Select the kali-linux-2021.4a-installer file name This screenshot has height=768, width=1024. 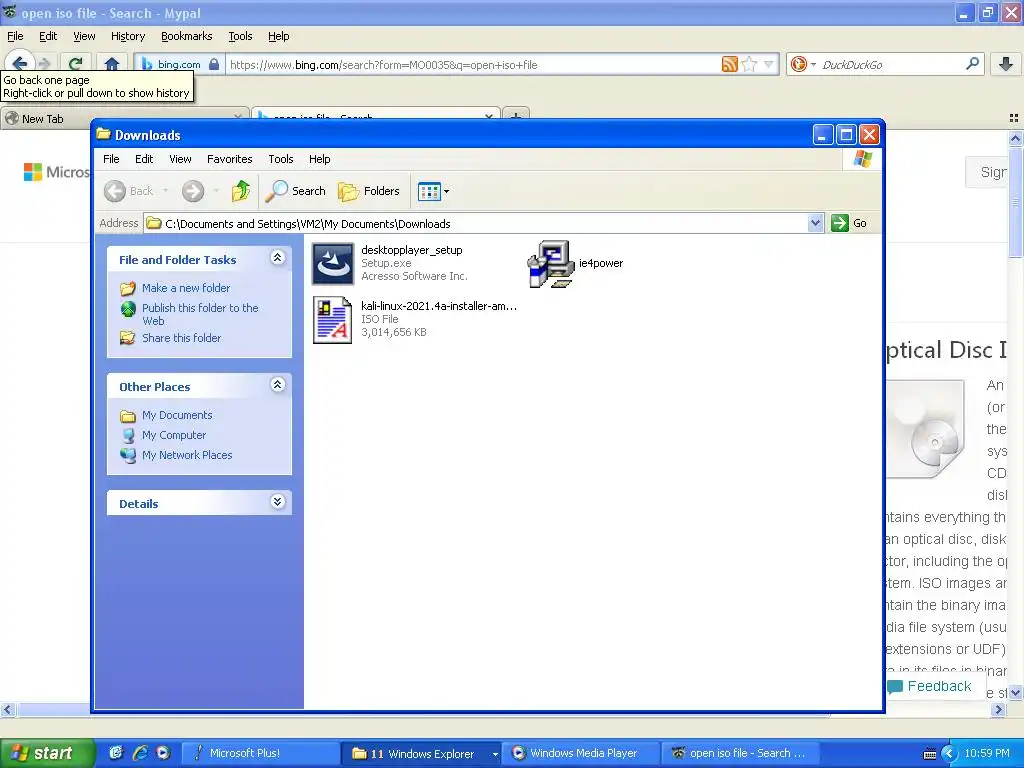[x=439, y=306]
